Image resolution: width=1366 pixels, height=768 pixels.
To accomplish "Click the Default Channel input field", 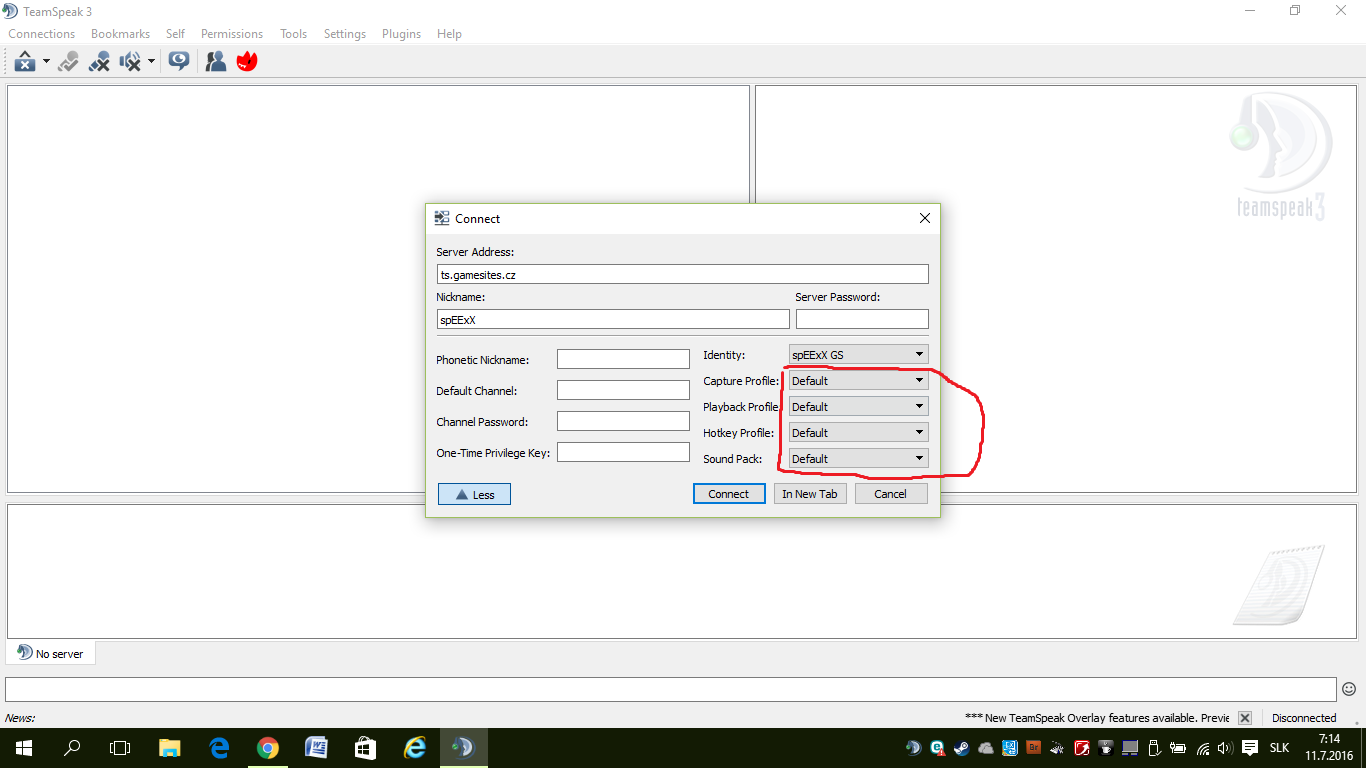I will pos(623,390).
